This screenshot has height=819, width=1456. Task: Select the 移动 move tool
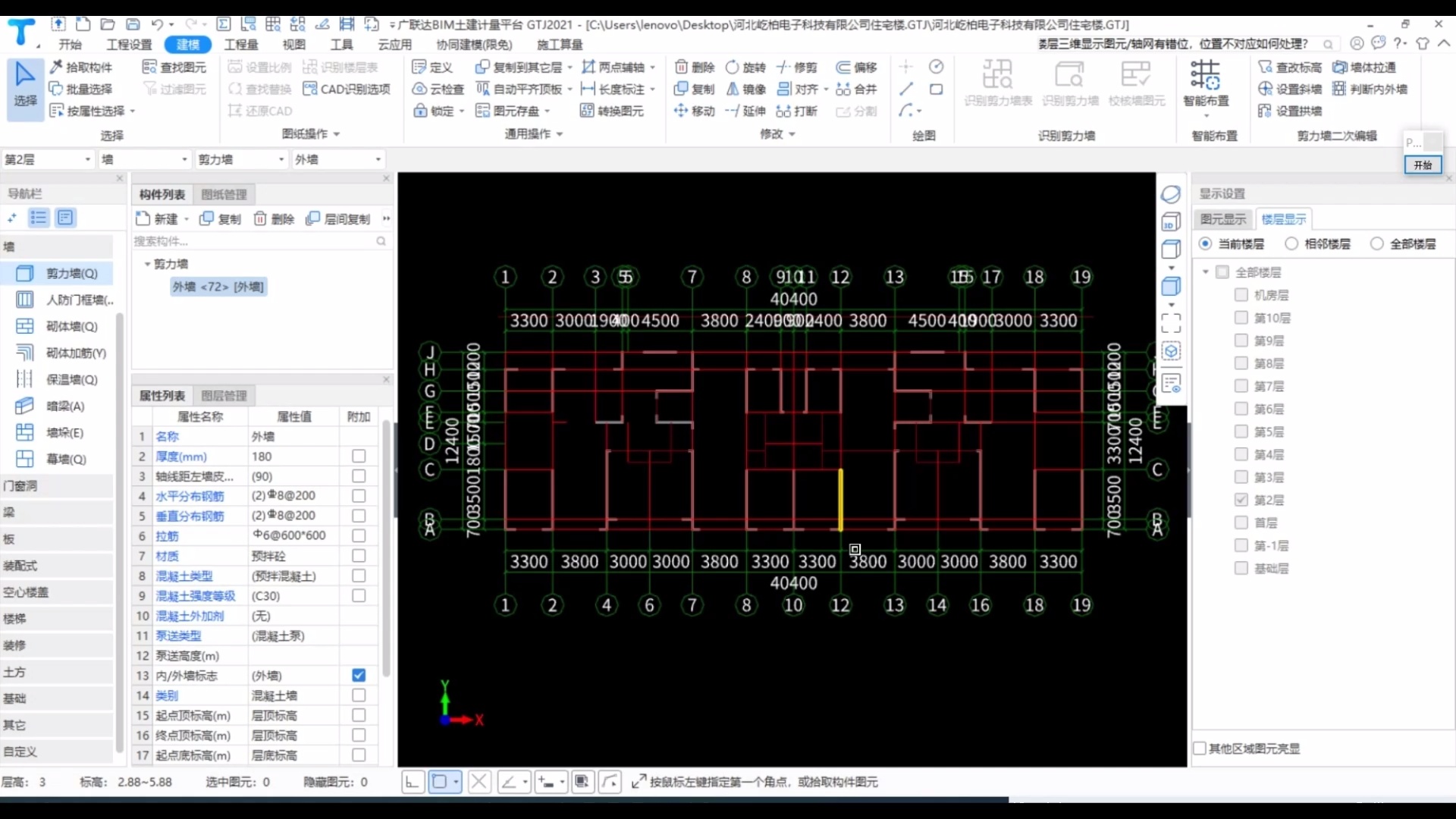[695, 111]
